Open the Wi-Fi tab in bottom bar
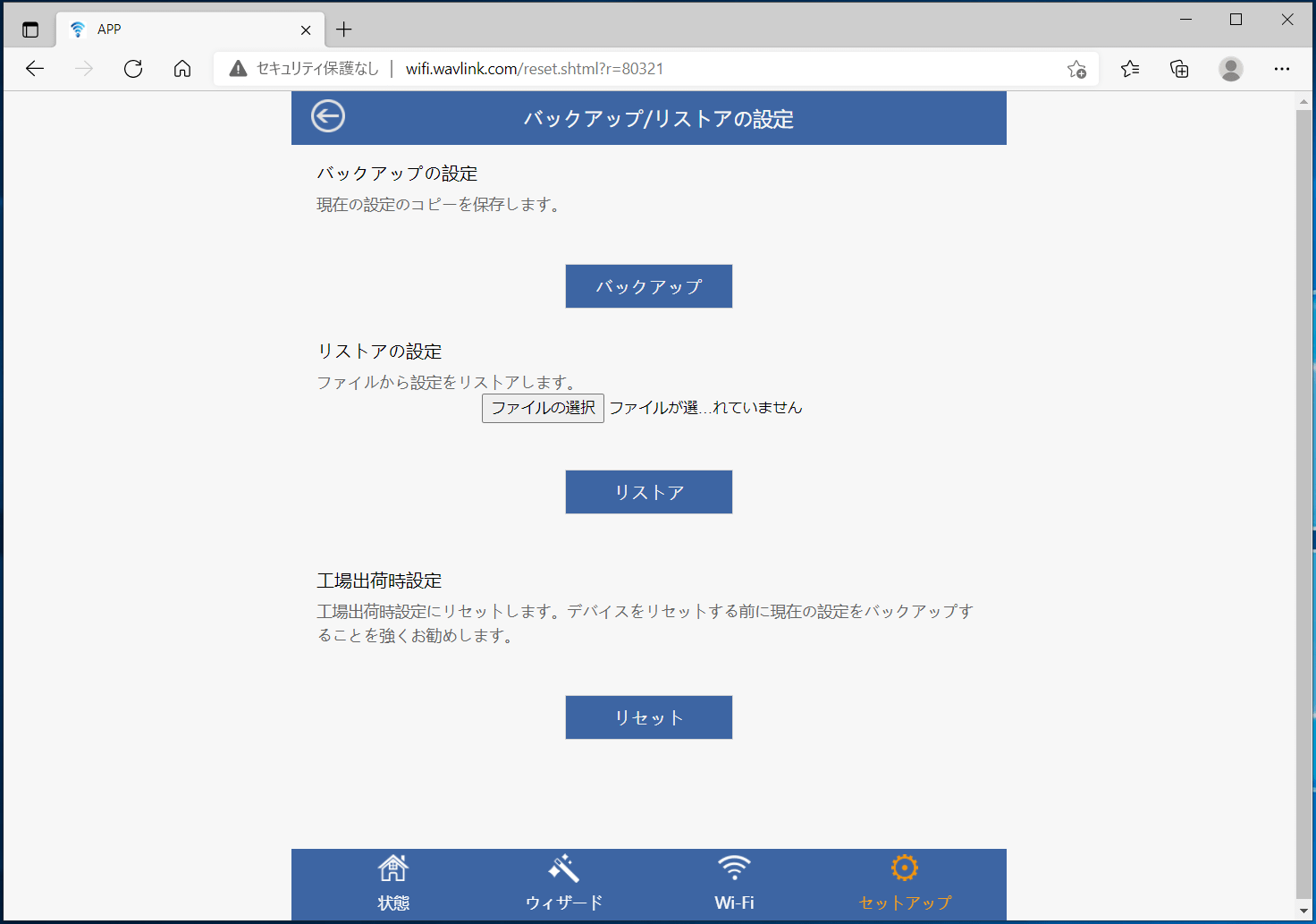1316x924 pixels. click(734, 884)
